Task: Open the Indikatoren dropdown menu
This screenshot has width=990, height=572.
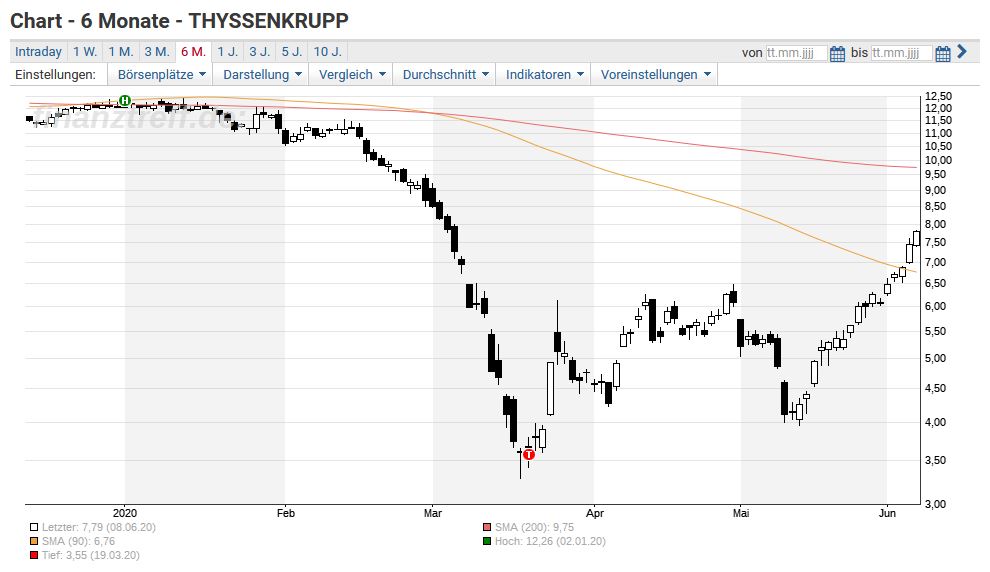Action: click(x=544, y=74)
